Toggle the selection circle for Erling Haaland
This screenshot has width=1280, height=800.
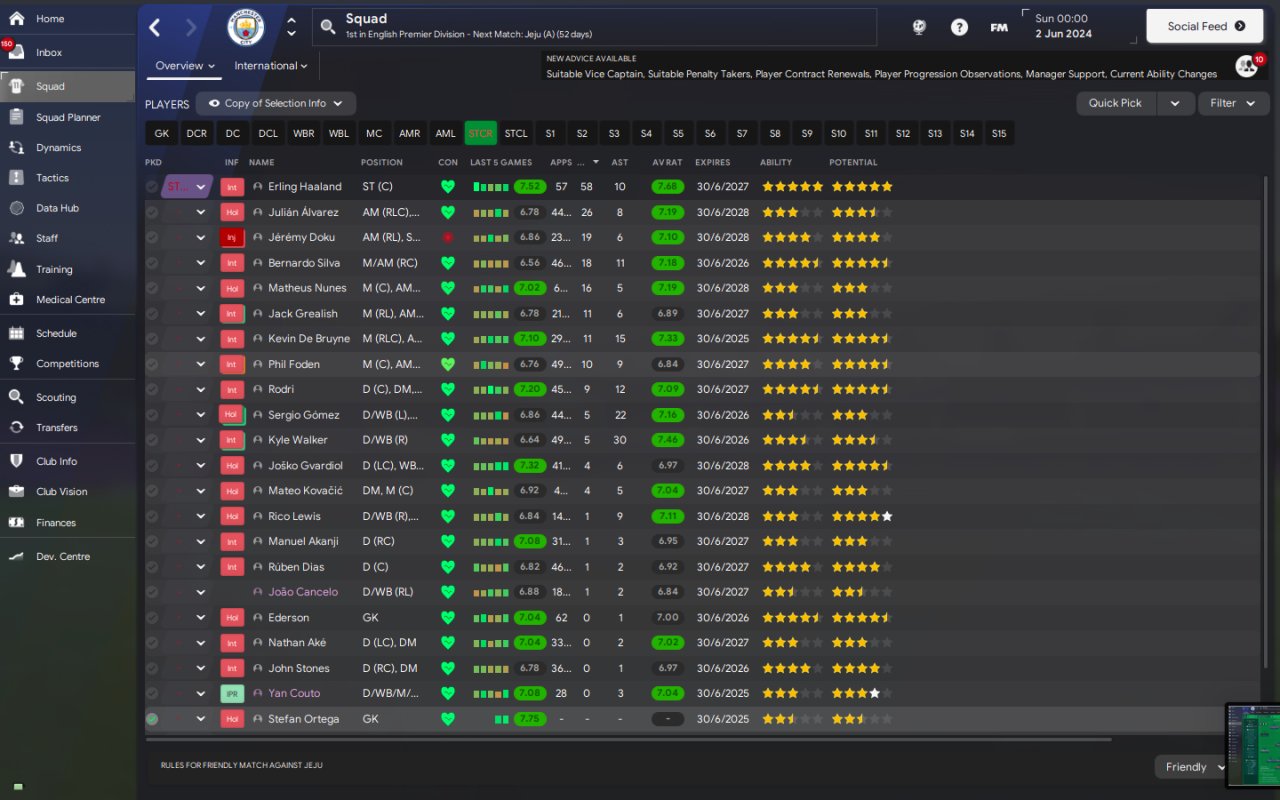(x=152, y=187)
